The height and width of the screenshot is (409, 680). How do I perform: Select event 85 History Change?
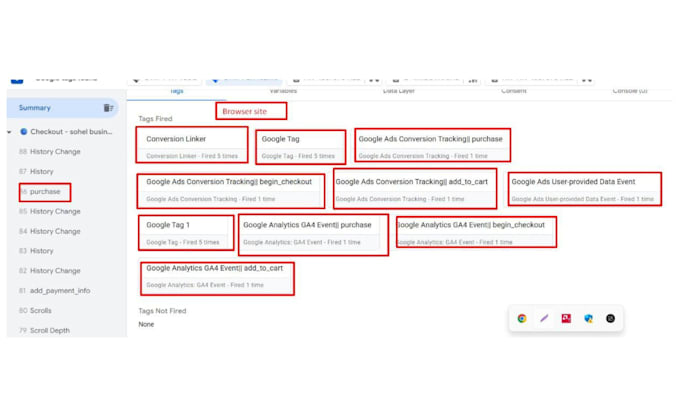pos(50,211)
